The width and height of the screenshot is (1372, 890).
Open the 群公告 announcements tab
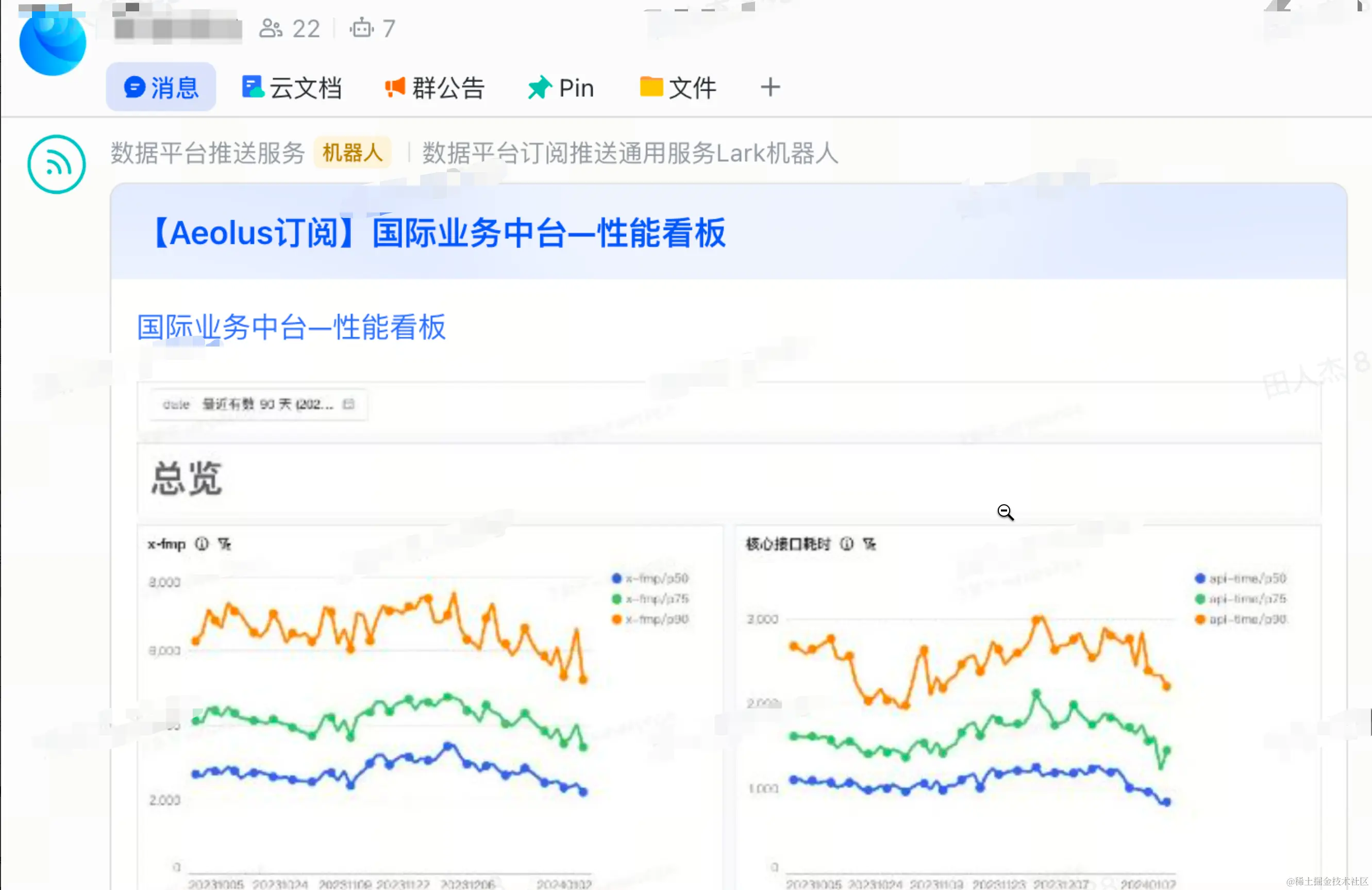coord(434,88)
